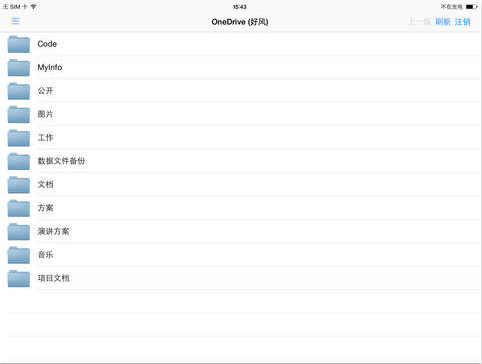This screenshot has width=482, height=364.
Task: Open the 音乐 folder icon
Action: [x=19, y=255]
